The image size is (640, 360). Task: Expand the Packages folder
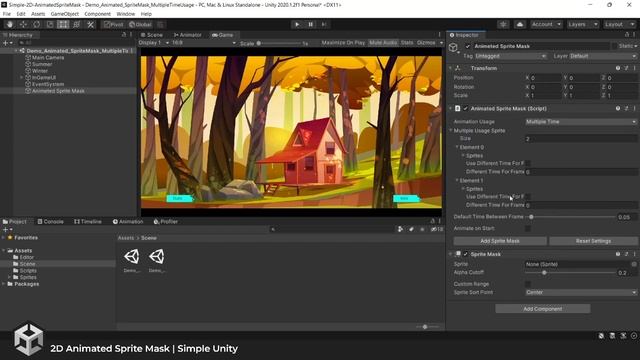coord(4,284)
